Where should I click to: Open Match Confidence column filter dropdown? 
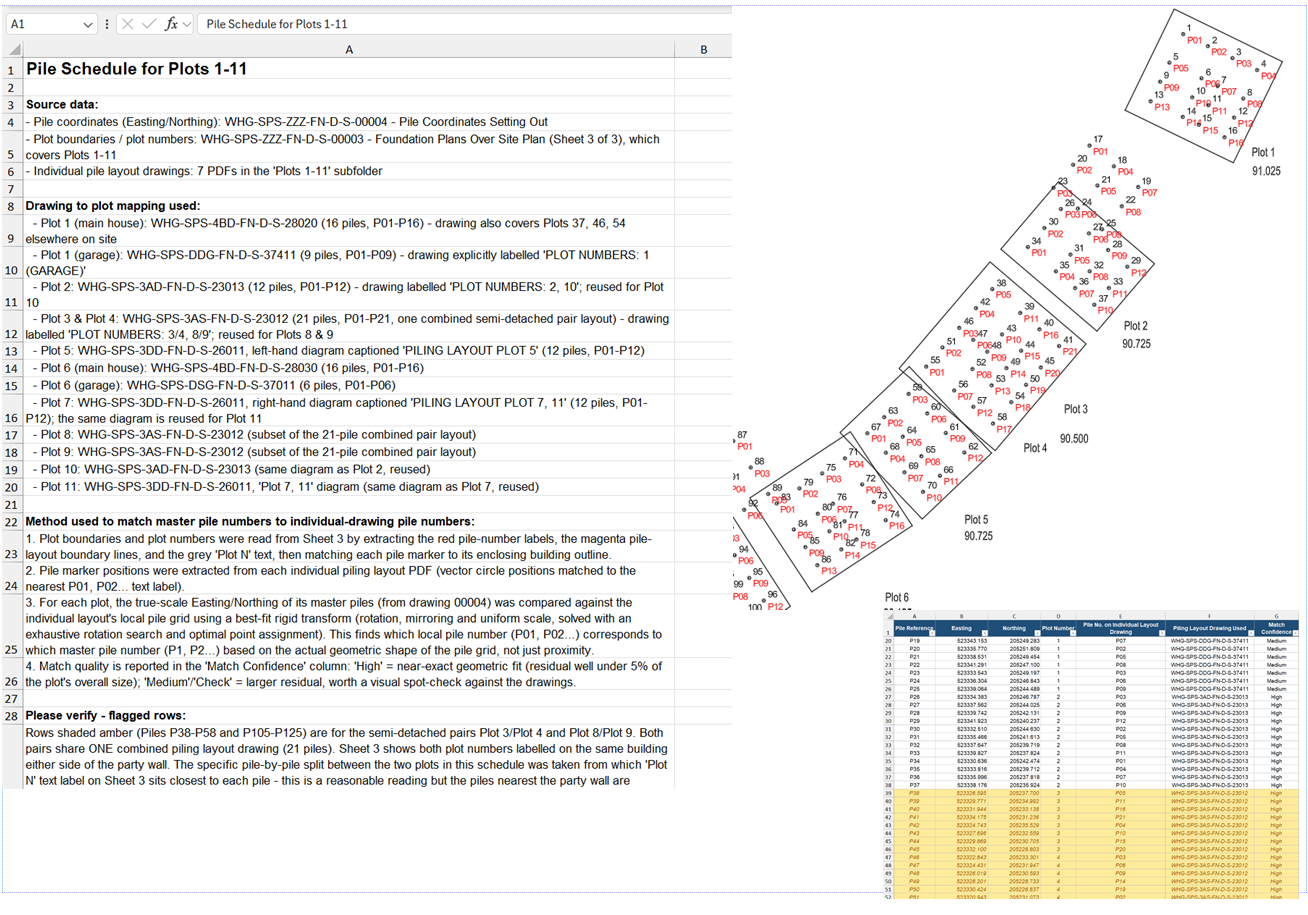(x=1295, y=633)
